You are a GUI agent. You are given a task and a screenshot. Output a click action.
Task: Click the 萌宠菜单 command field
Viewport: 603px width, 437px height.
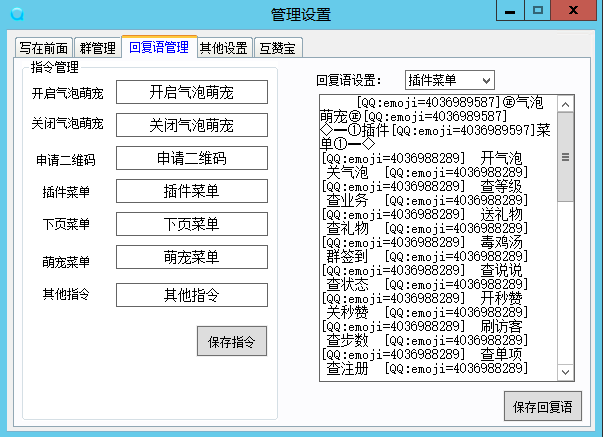191,257
